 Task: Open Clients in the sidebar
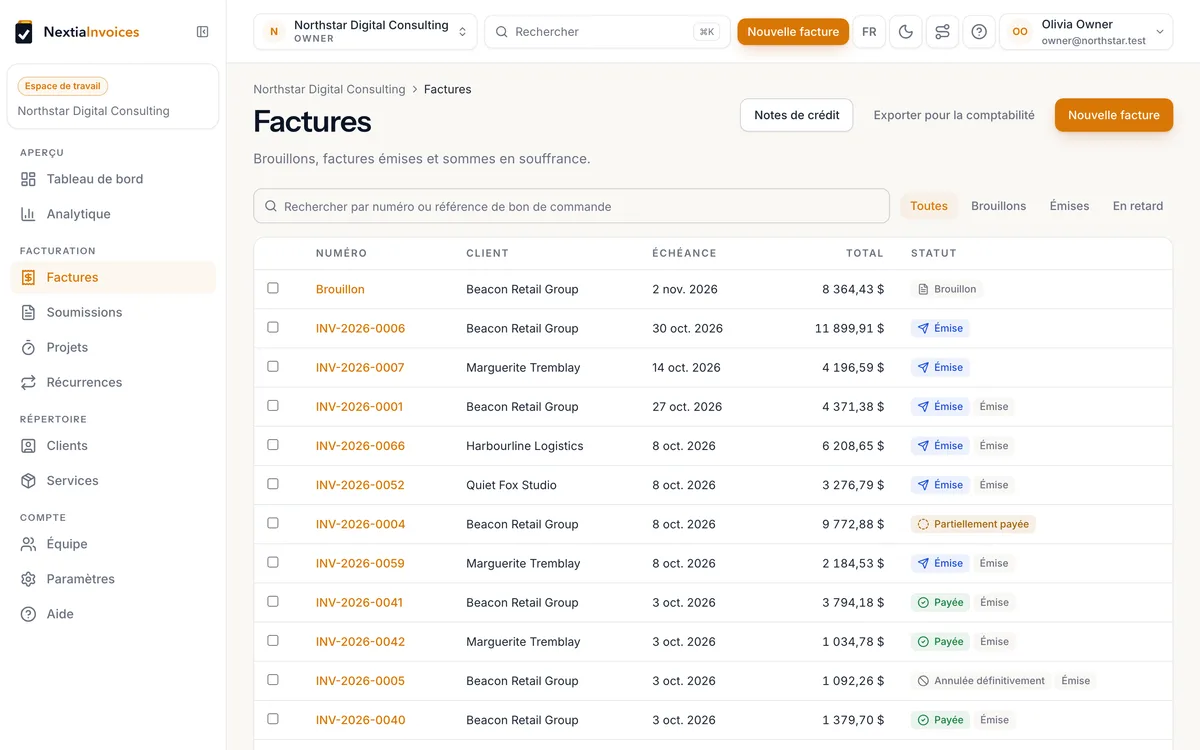[x=113, y=446]
